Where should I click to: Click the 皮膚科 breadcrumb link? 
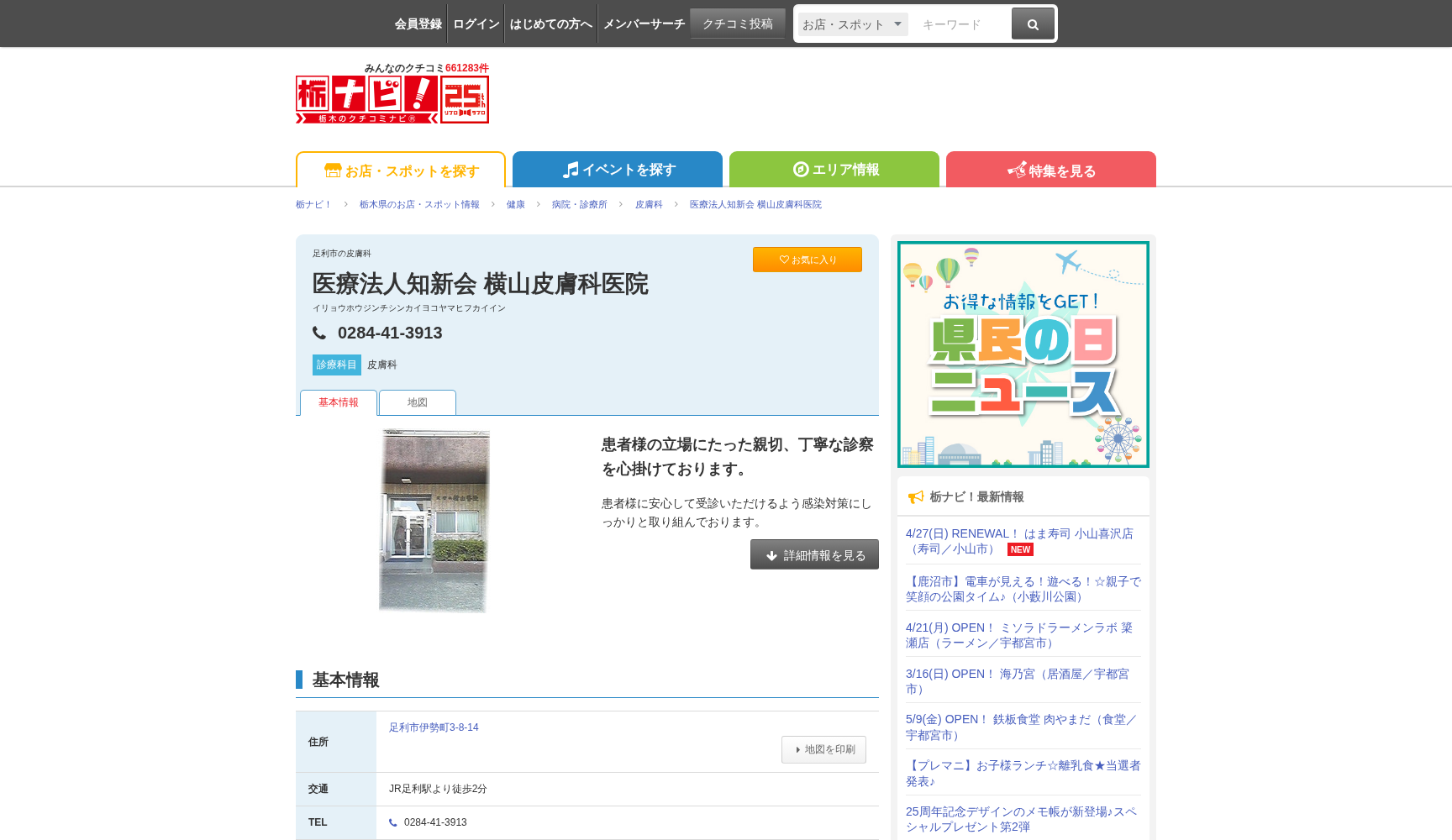click(x=648, y=204)
